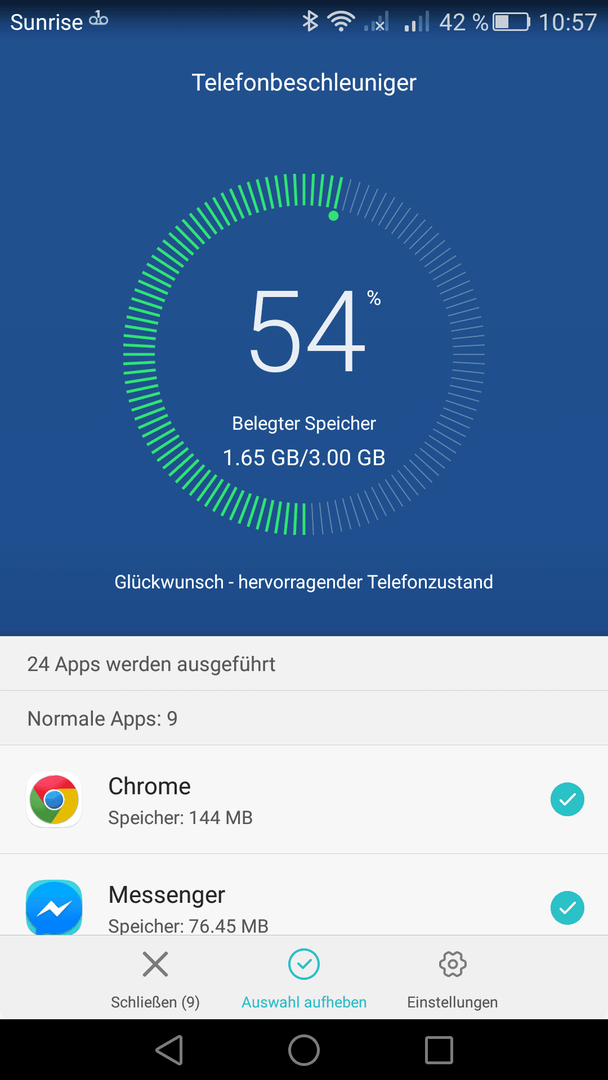Tap the Android back navigation triangle
This screenshot has width=608, height=1080.
(x=169, y=1049)
